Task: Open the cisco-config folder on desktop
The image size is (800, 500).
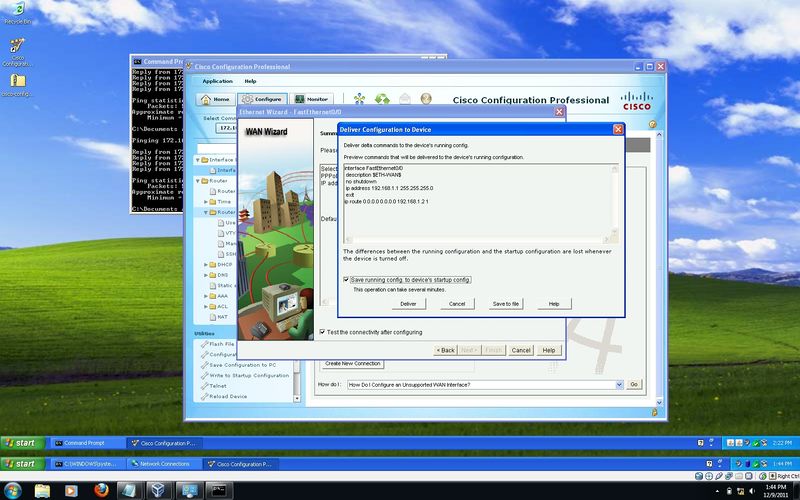Action: [x=17, y=85]
